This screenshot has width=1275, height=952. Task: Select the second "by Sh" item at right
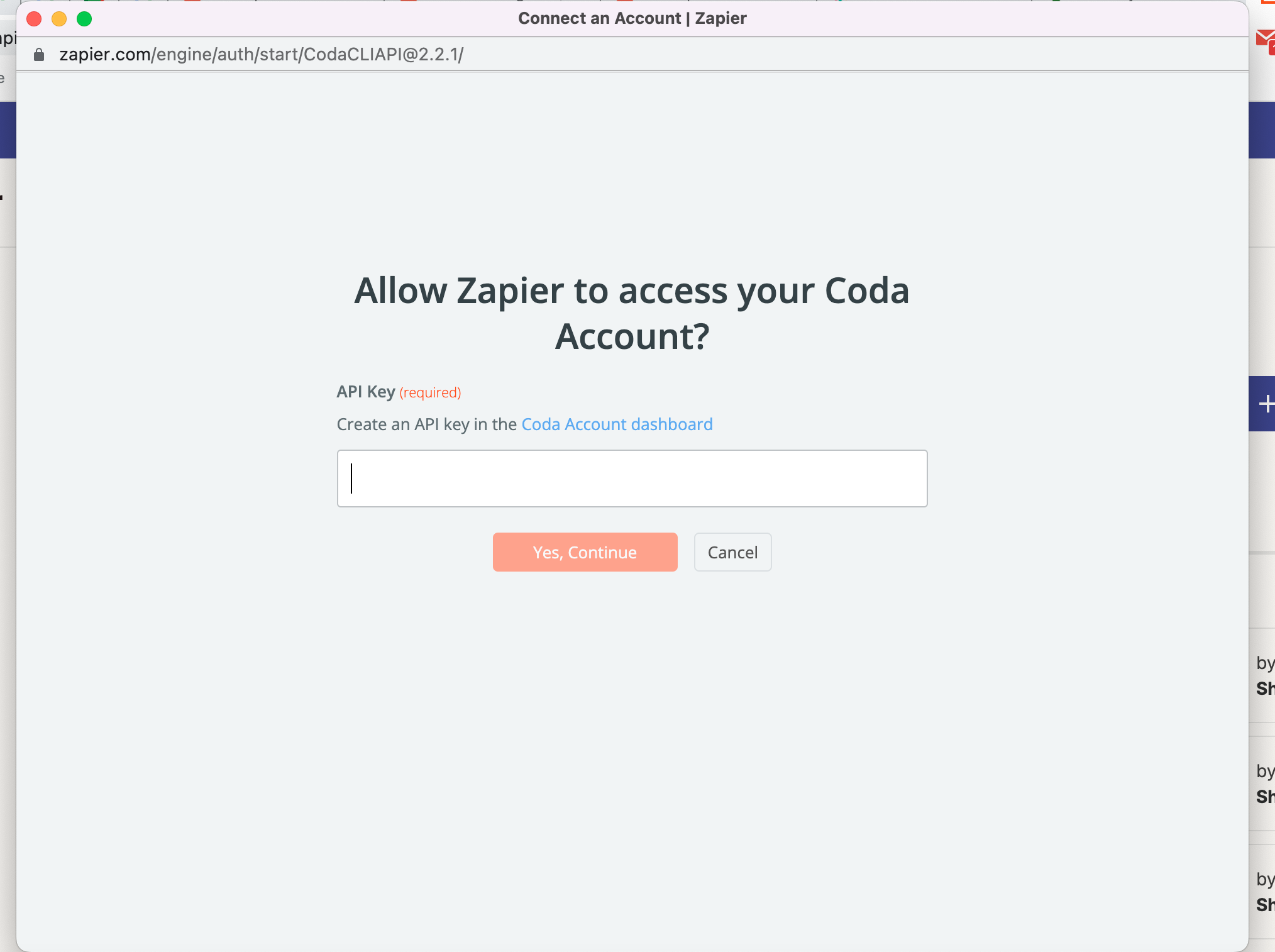[1264, 784]
